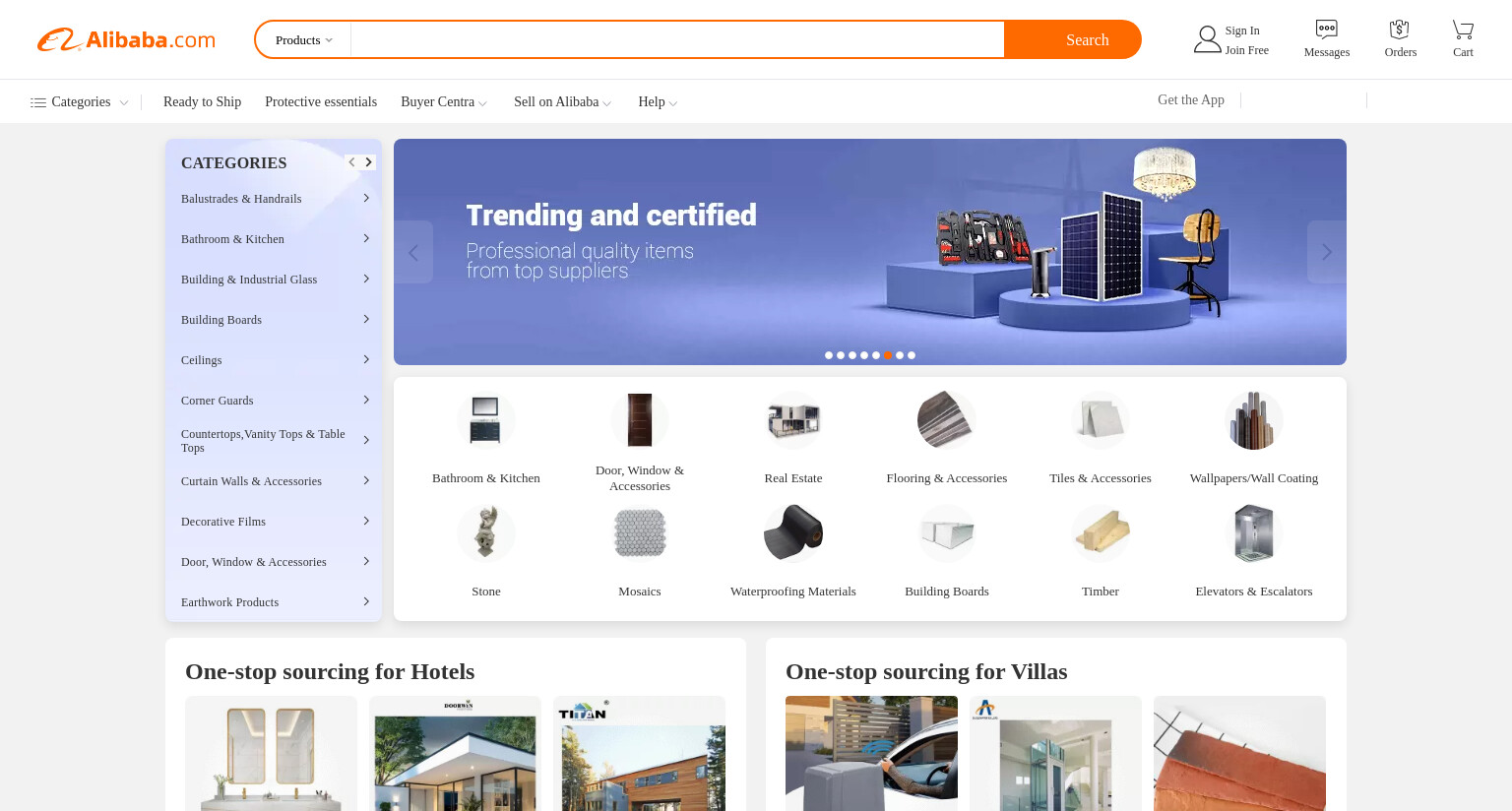Screen dimensions: 1512x811
Task: Select the Elevators & Escalators category icon
Action: [1253, 533]
